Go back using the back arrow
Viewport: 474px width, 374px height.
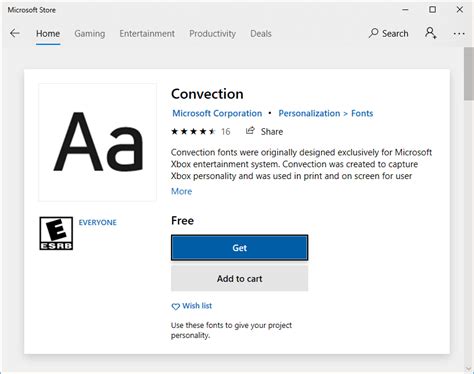click(15, 33)
